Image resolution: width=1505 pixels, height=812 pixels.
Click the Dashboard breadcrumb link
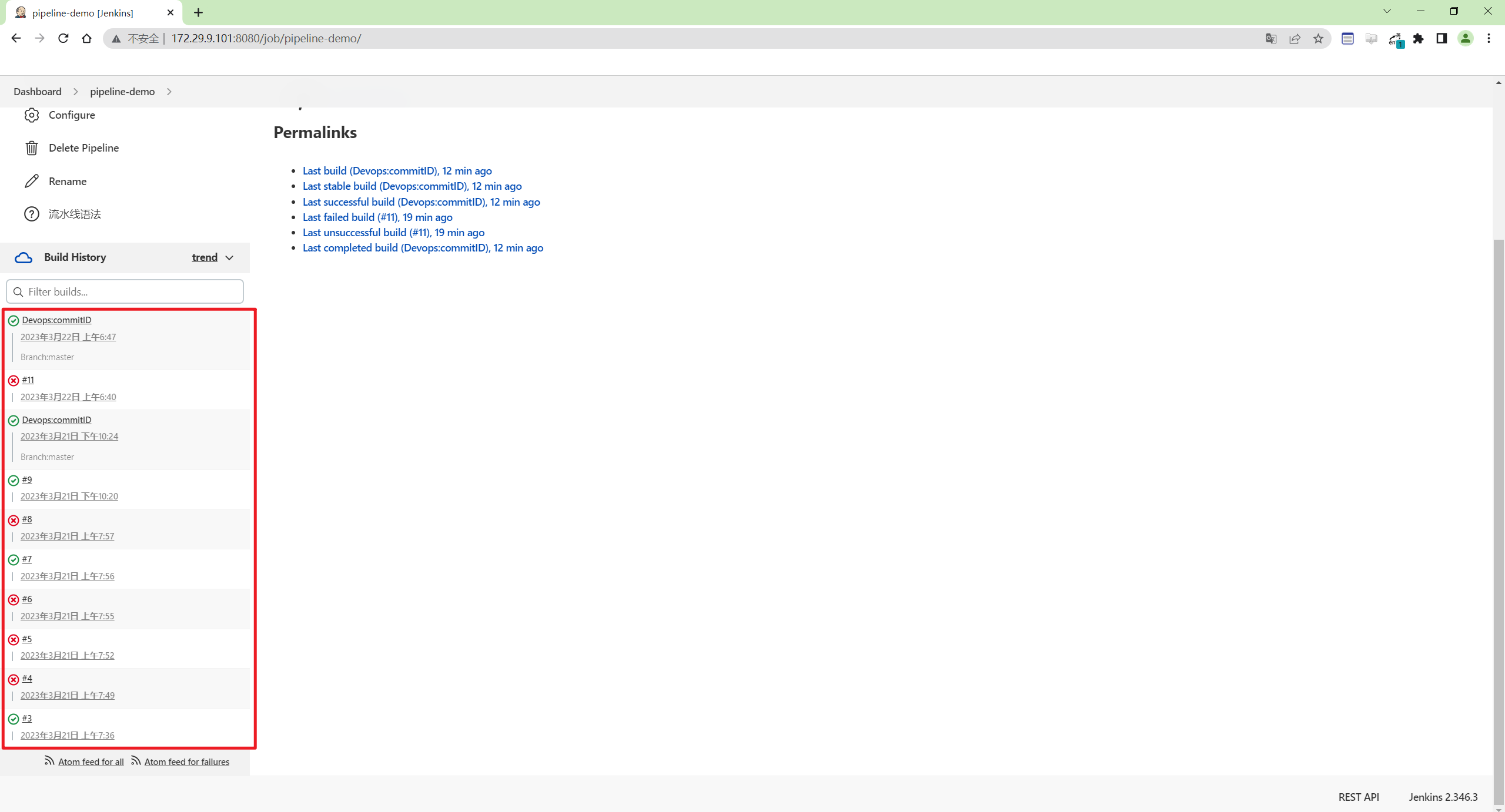pos(38,92)
